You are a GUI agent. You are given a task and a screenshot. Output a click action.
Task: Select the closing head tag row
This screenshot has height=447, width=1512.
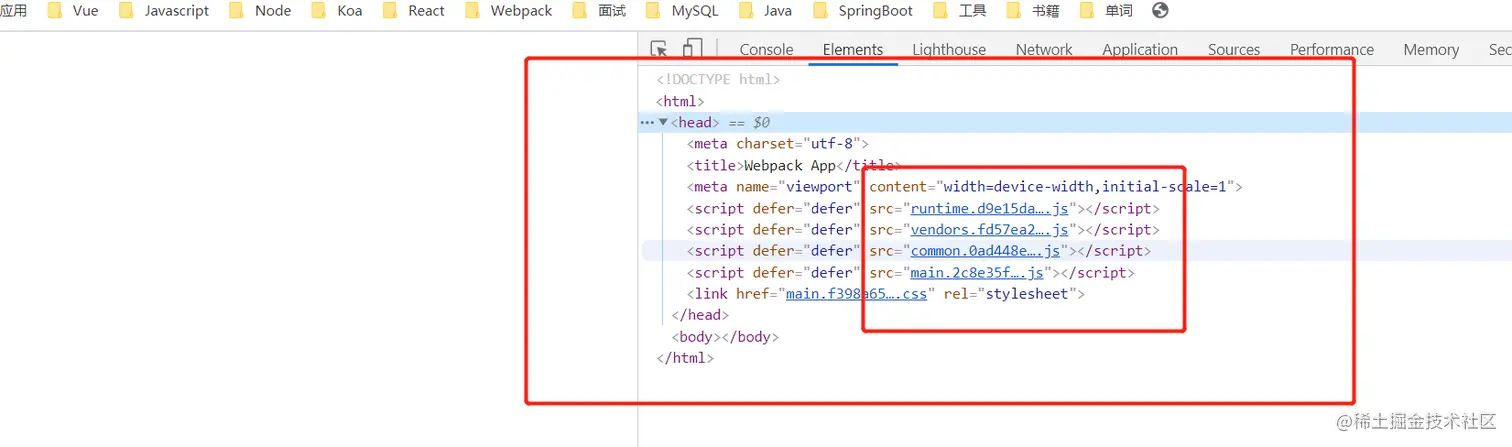(701, 315)
